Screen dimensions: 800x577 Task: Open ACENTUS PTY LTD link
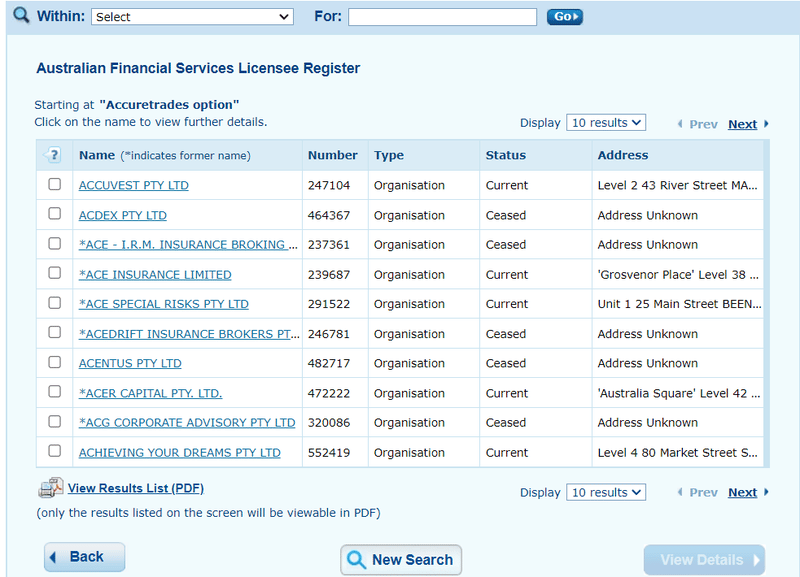click(130, 363)
